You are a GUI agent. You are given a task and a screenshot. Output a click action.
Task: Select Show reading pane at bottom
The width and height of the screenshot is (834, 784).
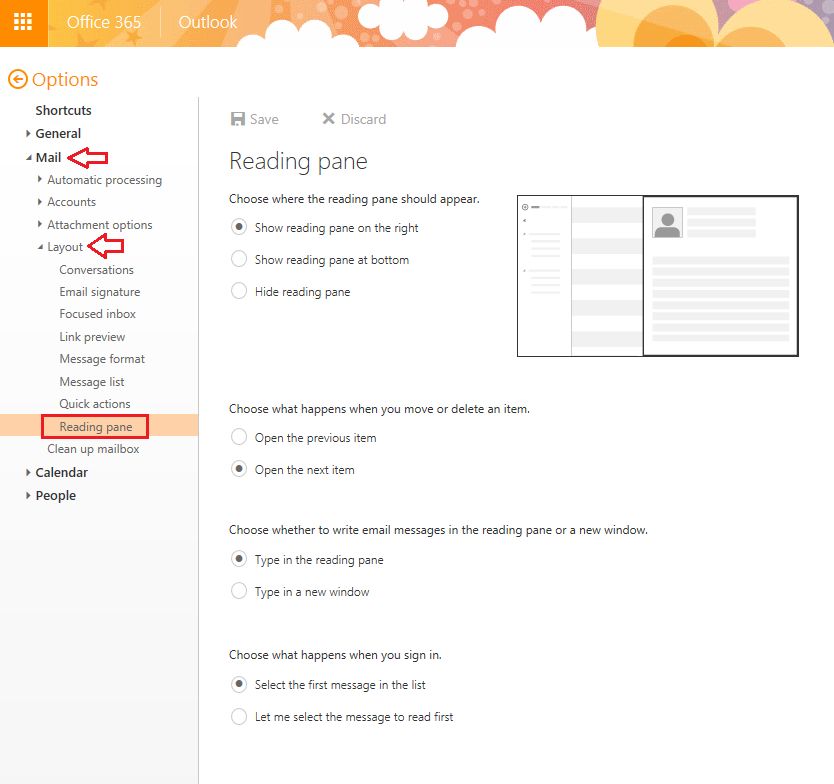point(239,259)
